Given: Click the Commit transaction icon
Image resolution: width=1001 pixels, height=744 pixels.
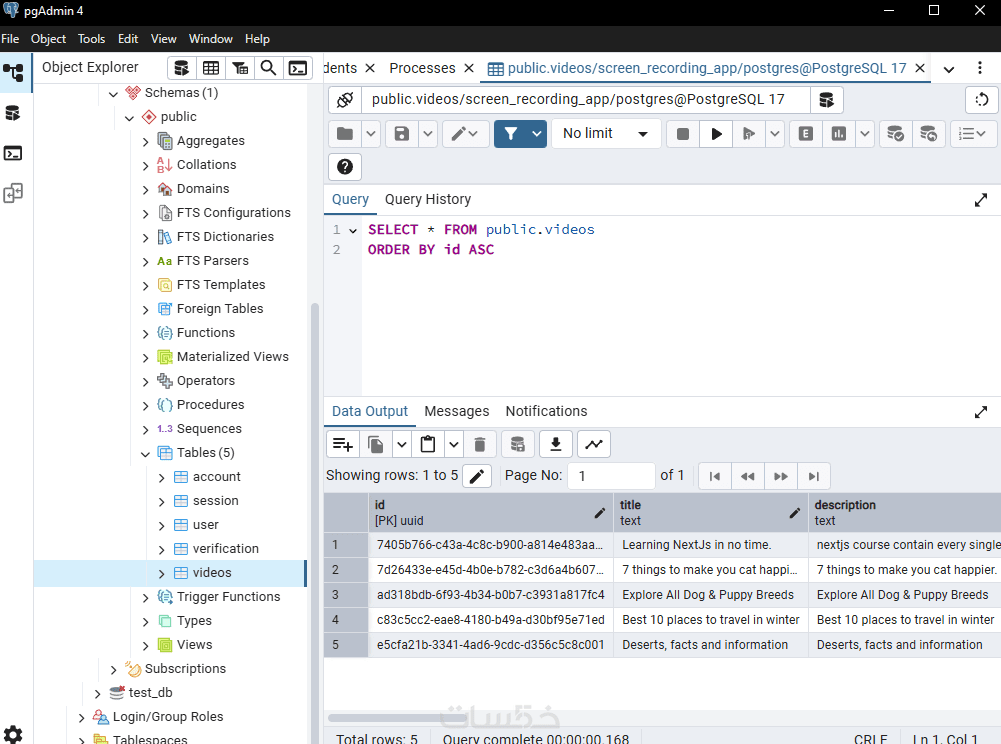Looking at the screenshot, I should [x=895, y=133].
